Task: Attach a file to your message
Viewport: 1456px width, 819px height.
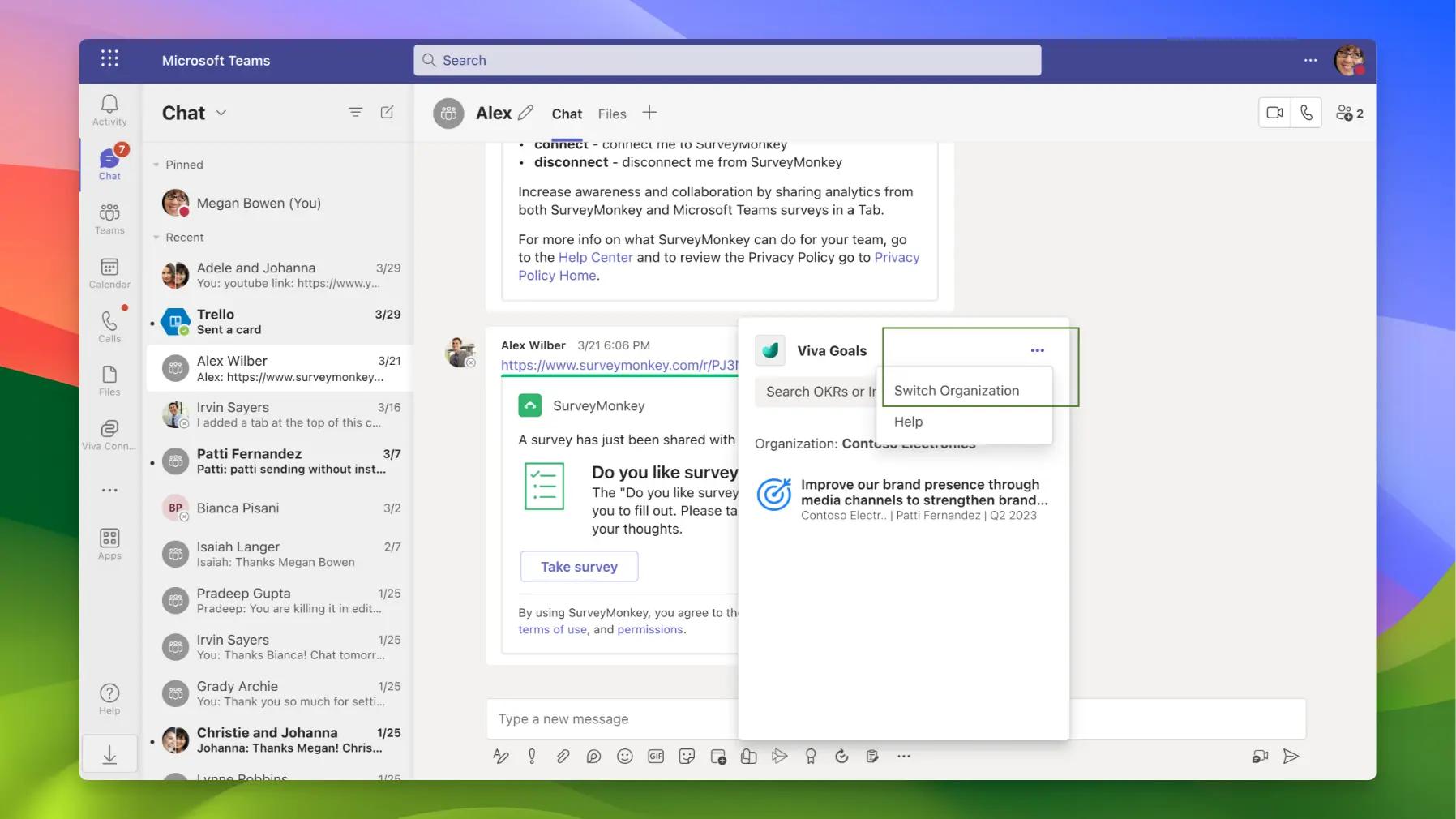Action: pos(563,756)
